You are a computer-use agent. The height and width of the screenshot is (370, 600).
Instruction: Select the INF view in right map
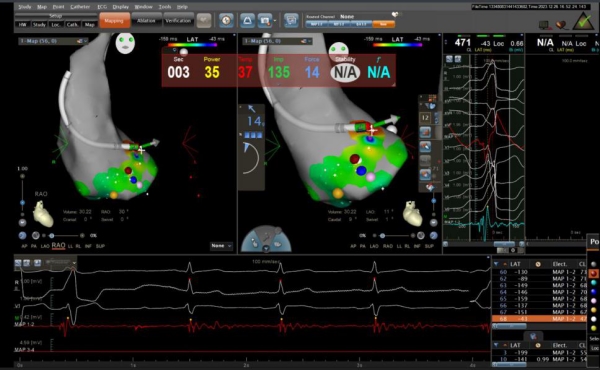(x=417, y=246)
